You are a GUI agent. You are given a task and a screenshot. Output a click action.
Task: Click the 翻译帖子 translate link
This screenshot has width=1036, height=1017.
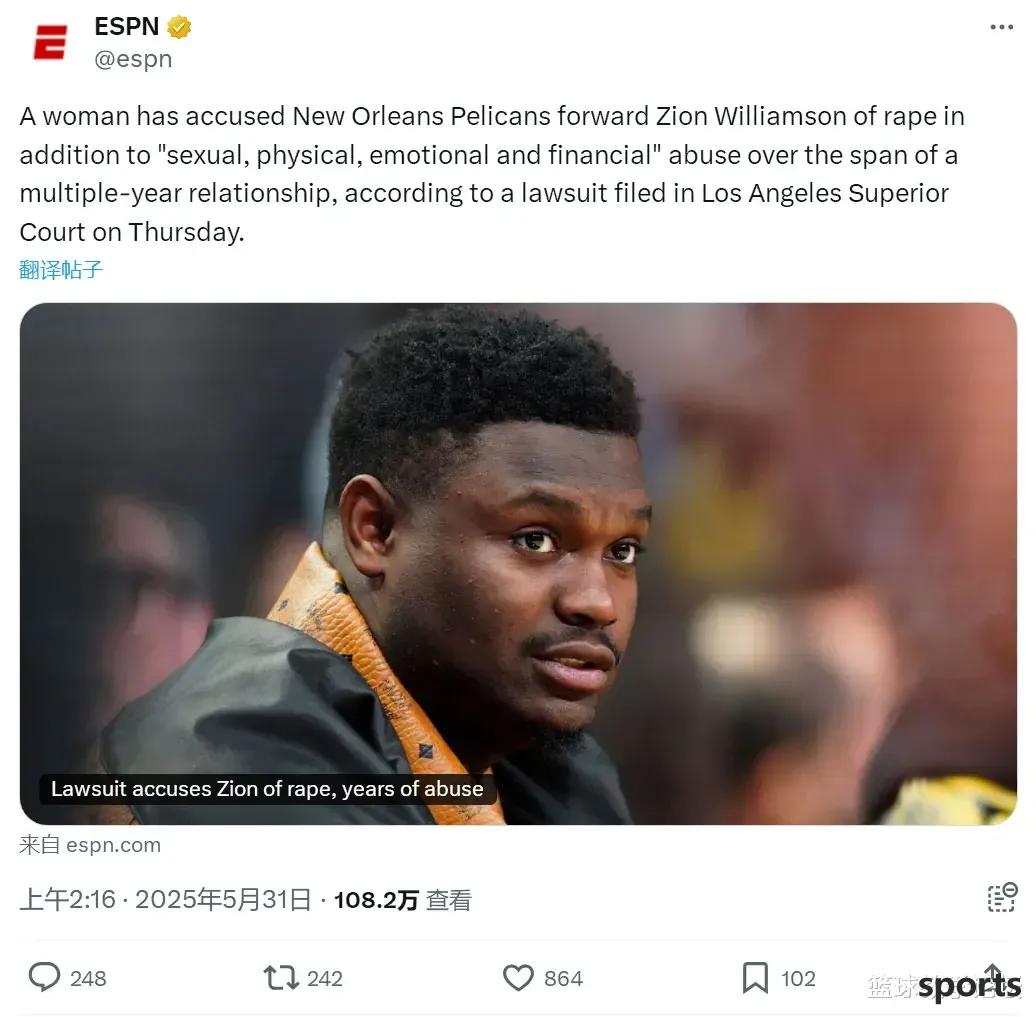61,270
